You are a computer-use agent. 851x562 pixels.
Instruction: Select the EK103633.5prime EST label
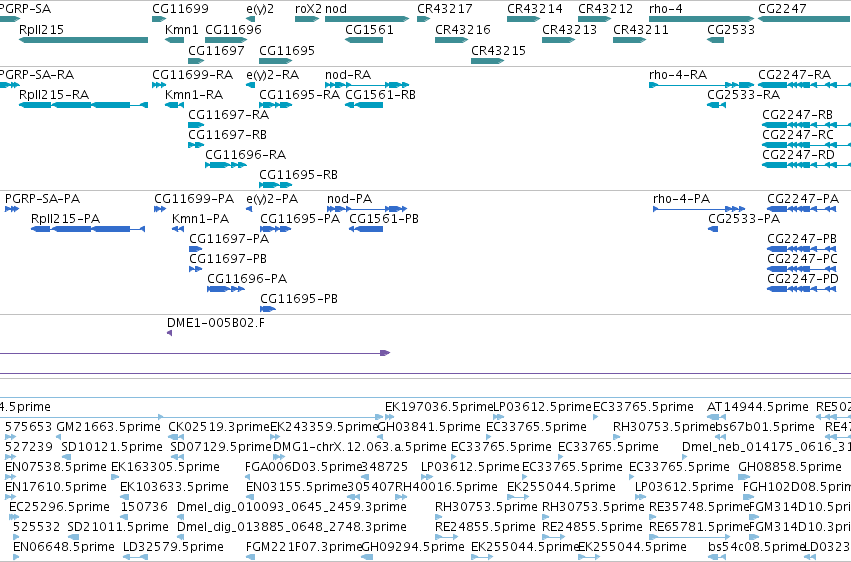tap(174, 487)
